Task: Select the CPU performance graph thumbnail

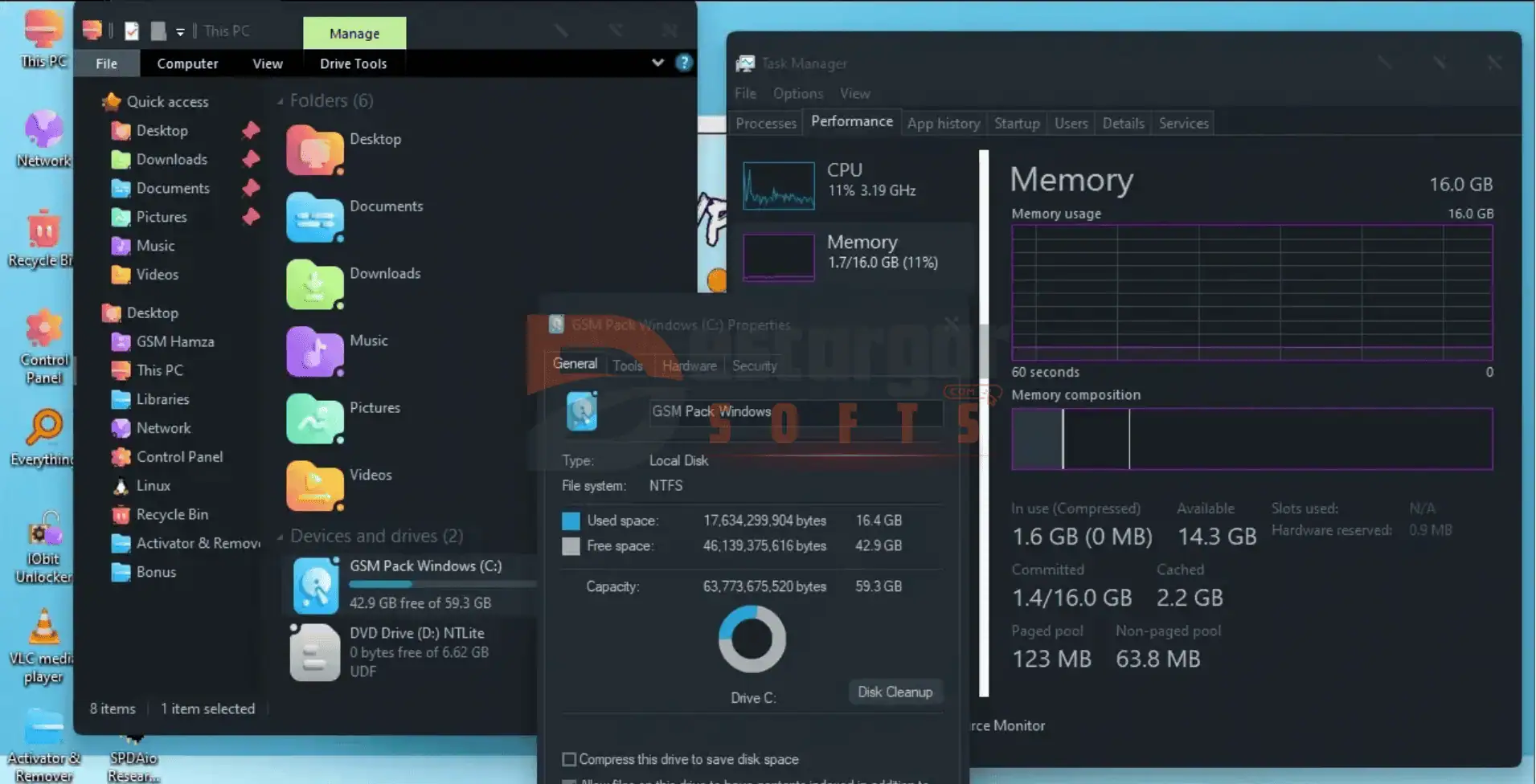Action: [x=778, y=186]
